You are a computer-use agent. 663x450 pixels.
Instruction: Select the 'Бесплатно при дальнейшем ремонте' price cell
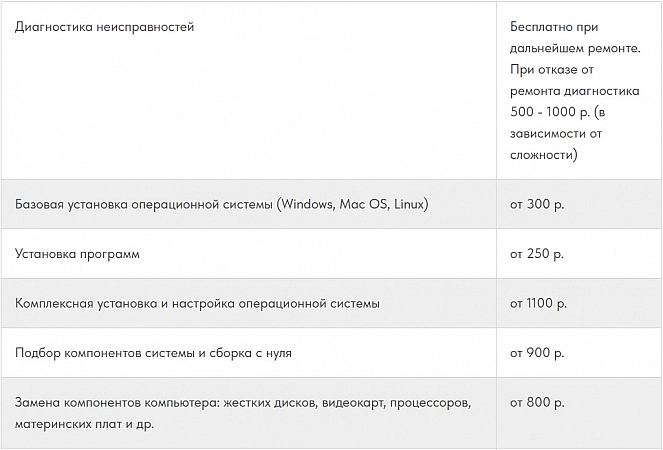575,38
